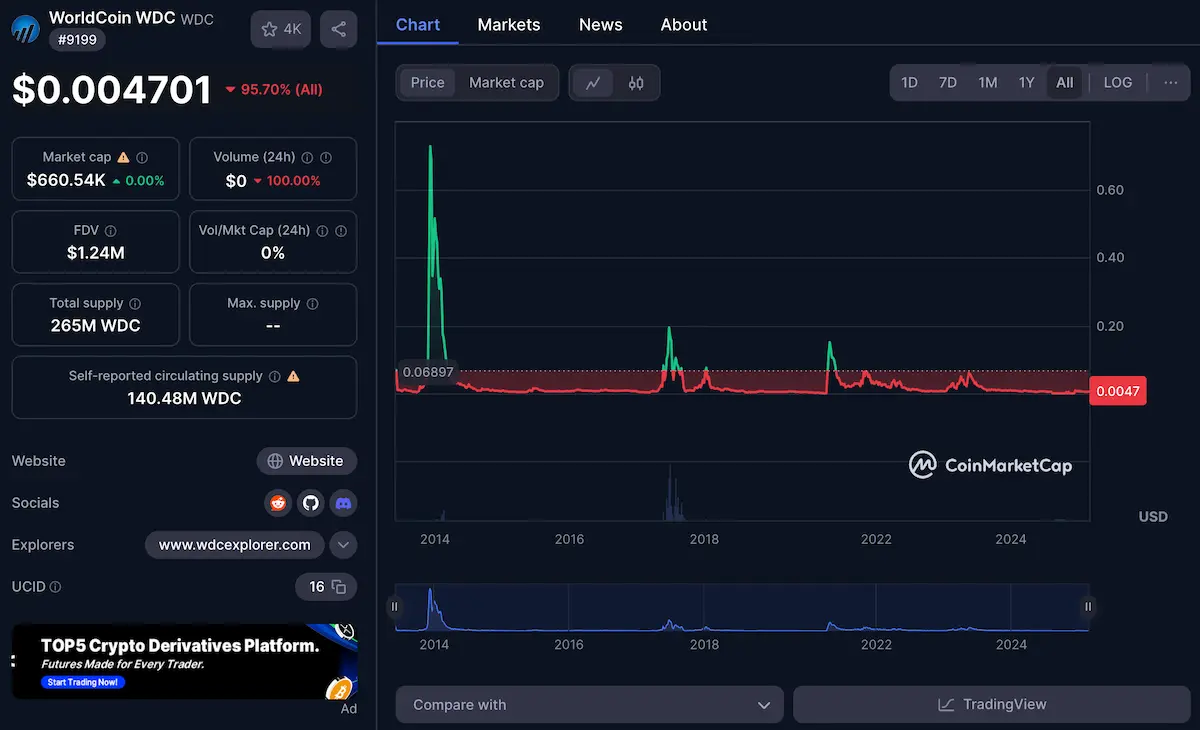Click the 95.70% (All) change text

[x=274, y=89]
